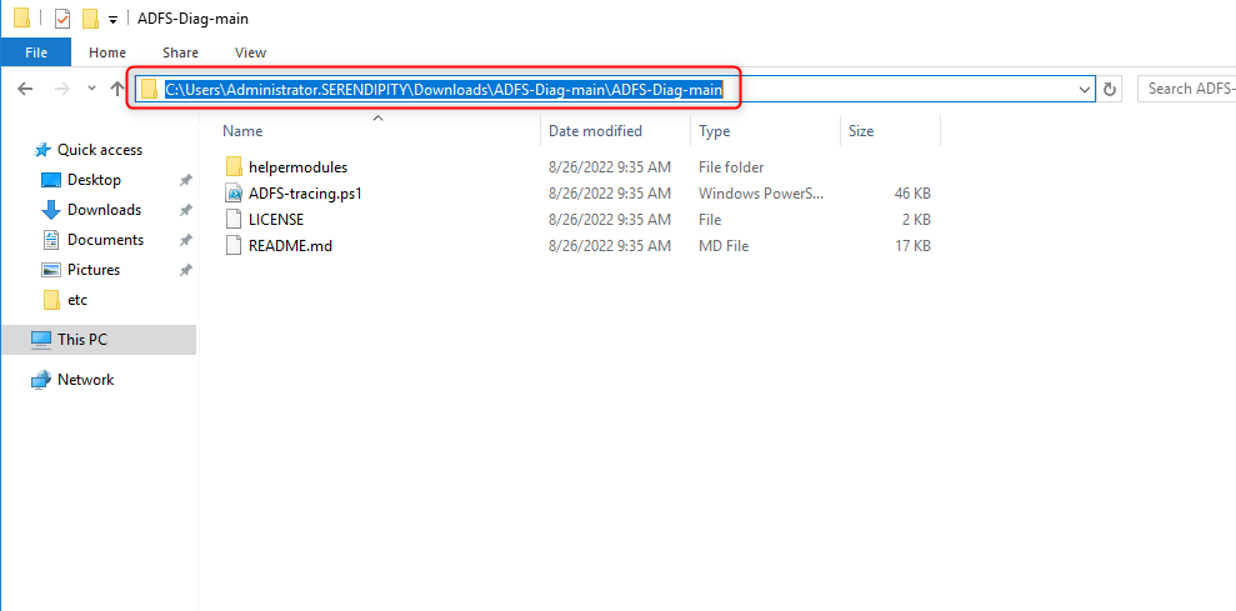This screenshot has width=1236, height=611.
Task: Select the README.md file
Action: [290, 245]
